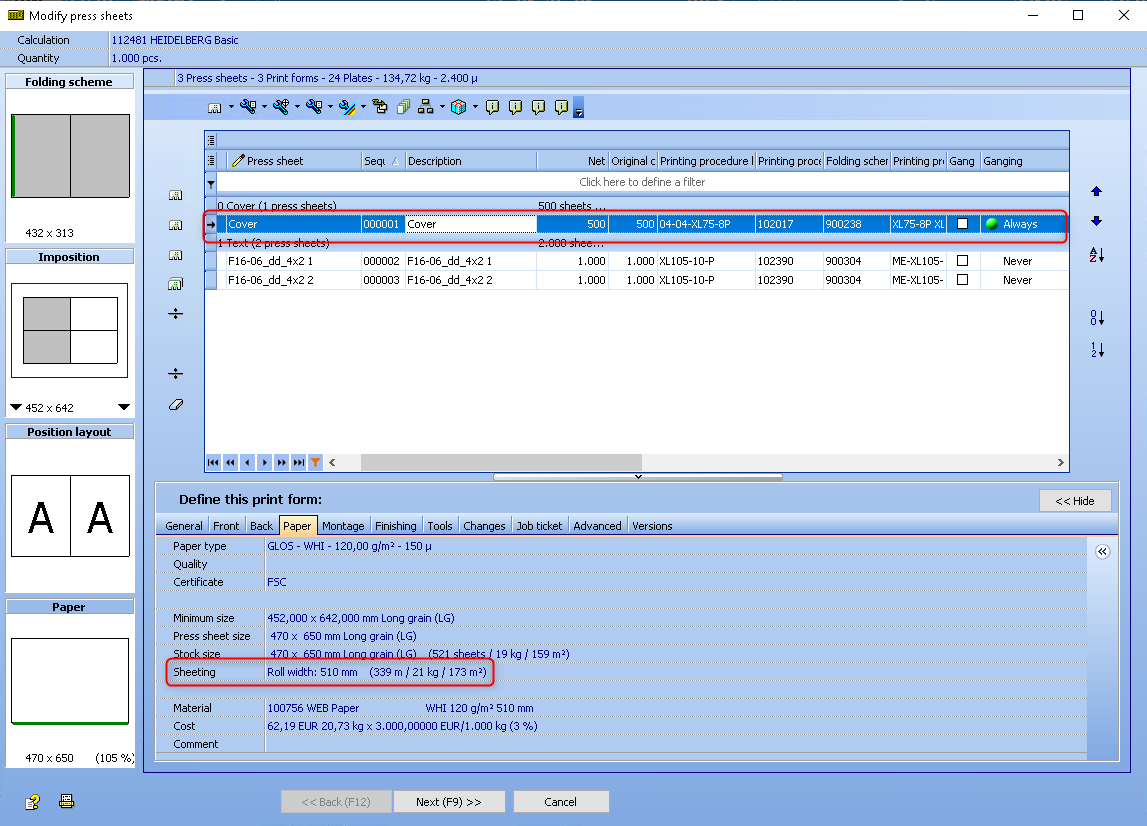Go to the previous record in grid navigator
This screenshot has width=1147, height=826.
pyautogui.click(x=247, y=462)
